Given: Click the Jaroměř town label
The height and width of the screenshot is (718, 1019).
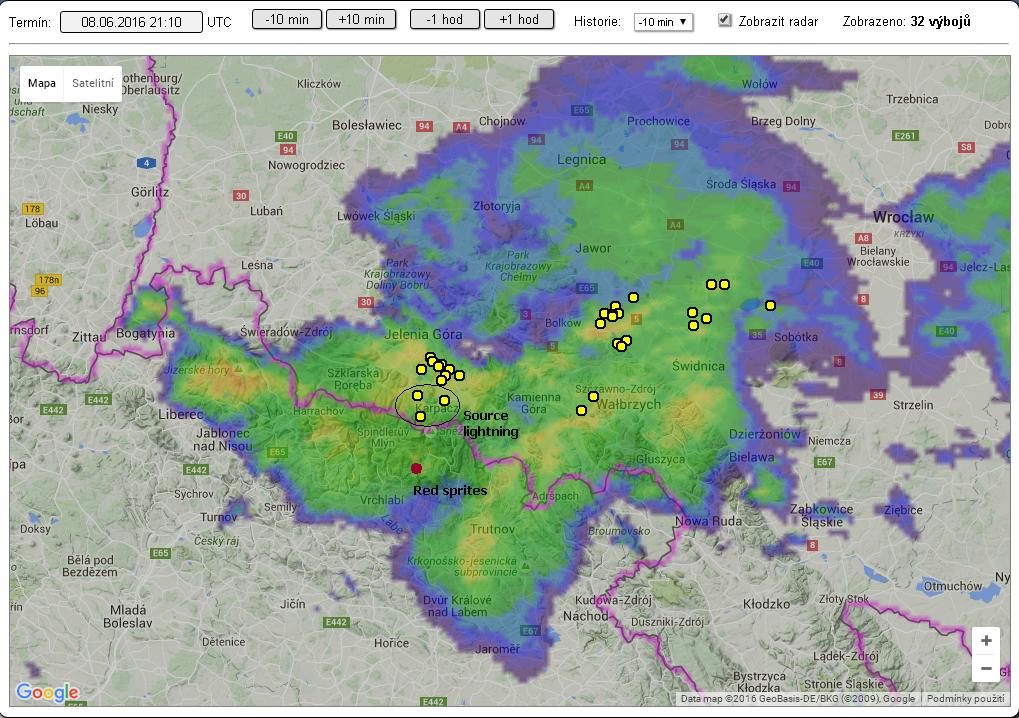Looking at the screenshot, I should coord(497,648).
